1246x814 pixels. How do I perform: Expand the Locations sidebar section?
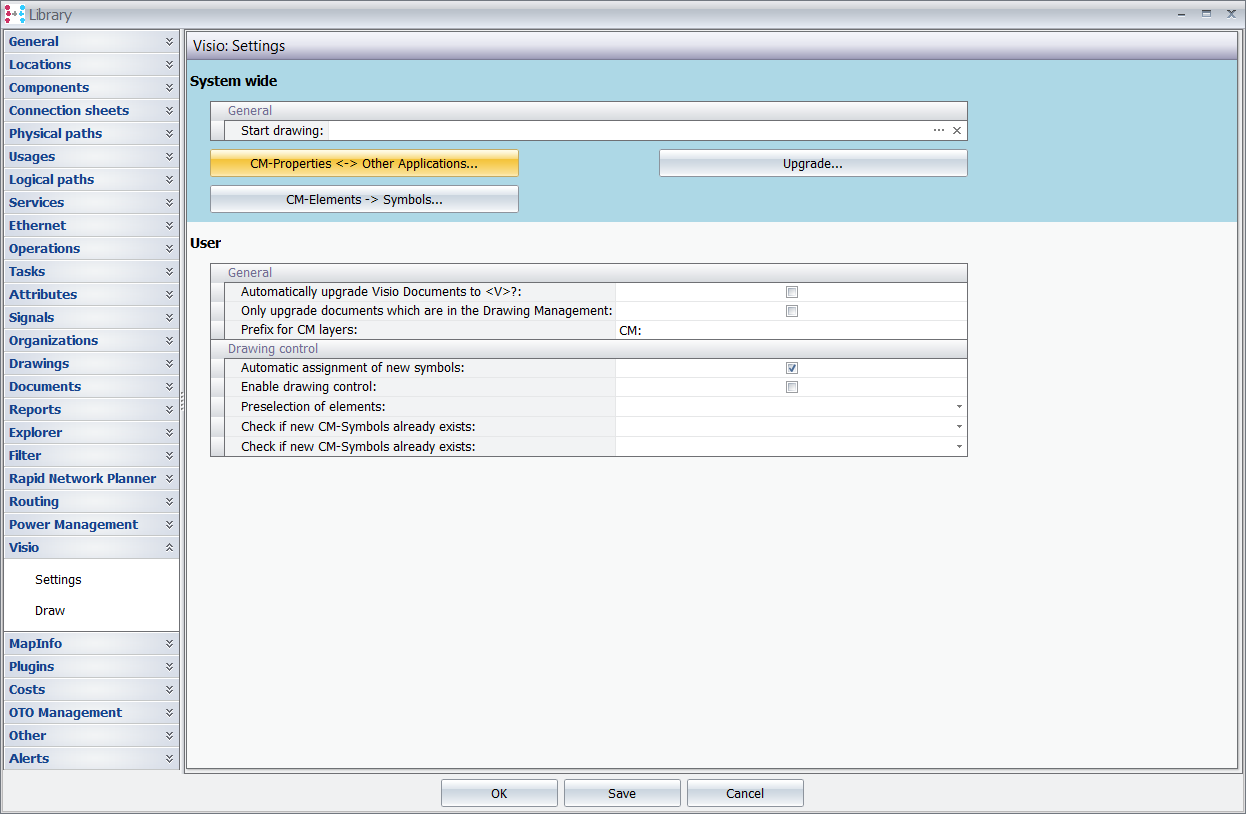(91, 65)
